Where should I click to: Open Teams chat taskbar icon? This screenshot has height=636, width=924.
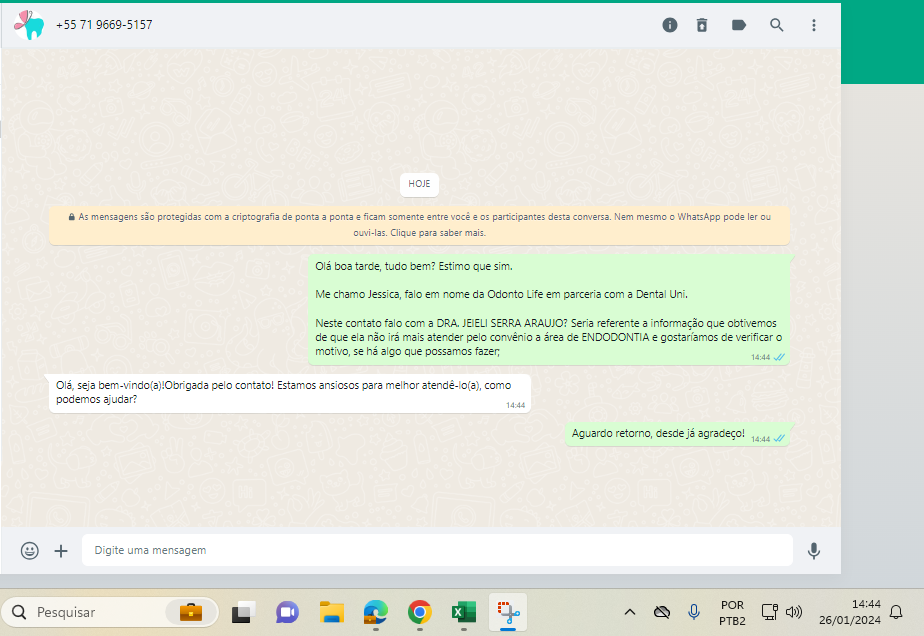(x=287, y=612)
